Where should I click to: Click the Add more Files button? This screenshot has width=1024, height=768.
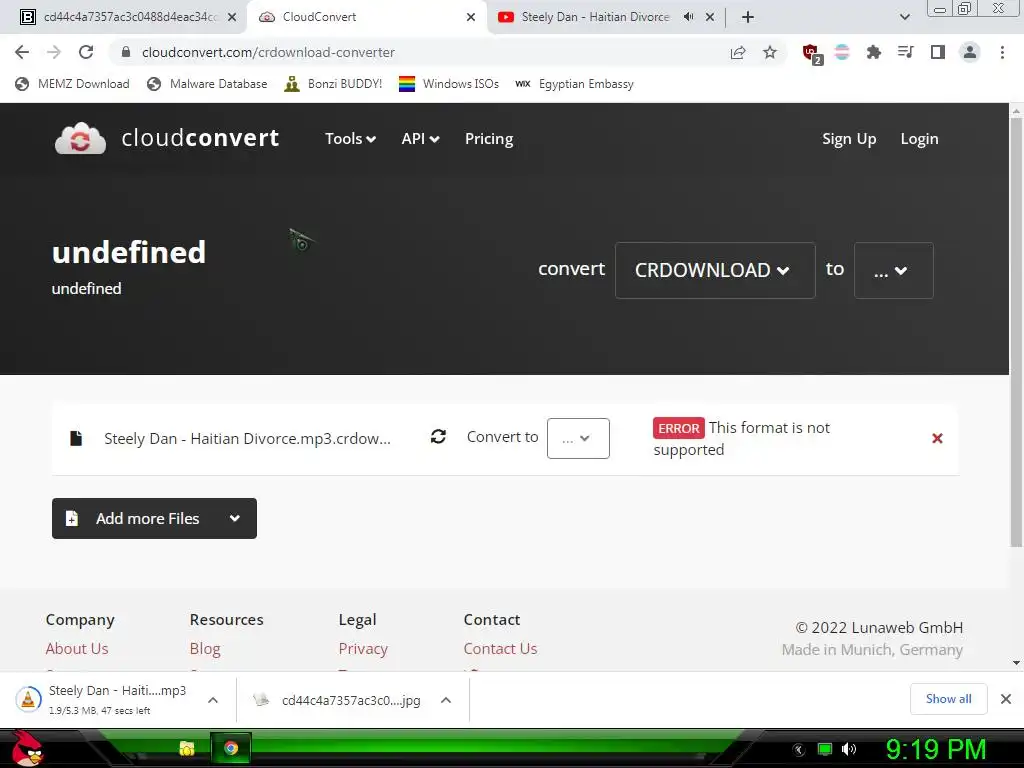coord(154,519)
